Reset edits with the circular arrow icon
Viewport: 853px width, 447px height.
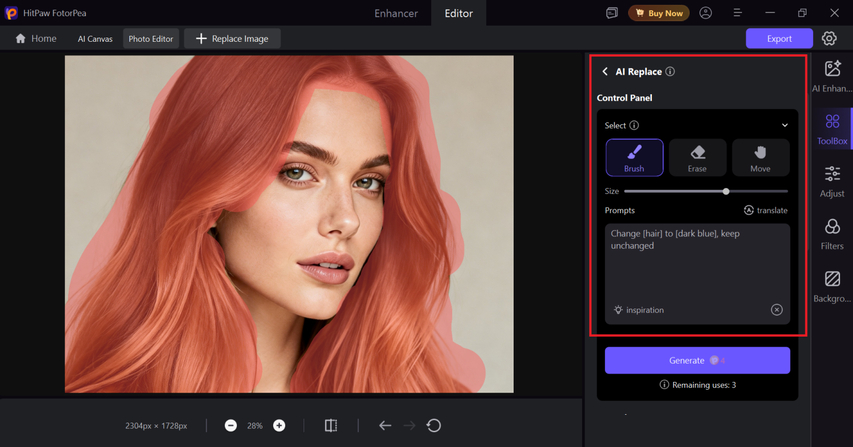tap(434, 425)
